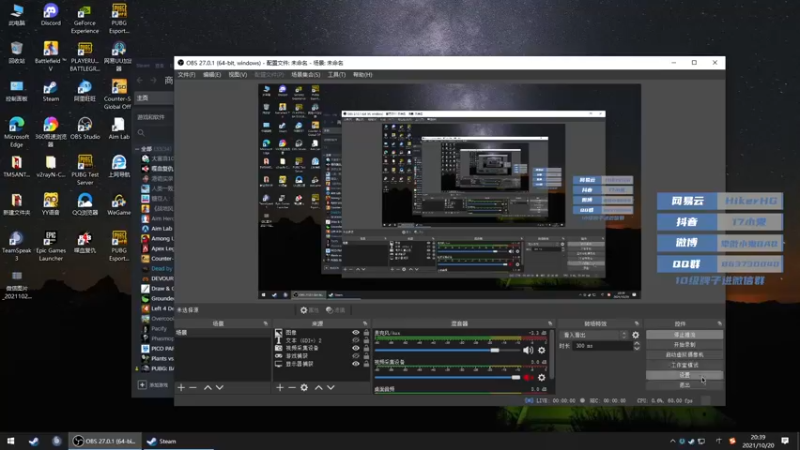
Task: Move the scene down in the Scenes panel
Action: (x=220, y=388)
